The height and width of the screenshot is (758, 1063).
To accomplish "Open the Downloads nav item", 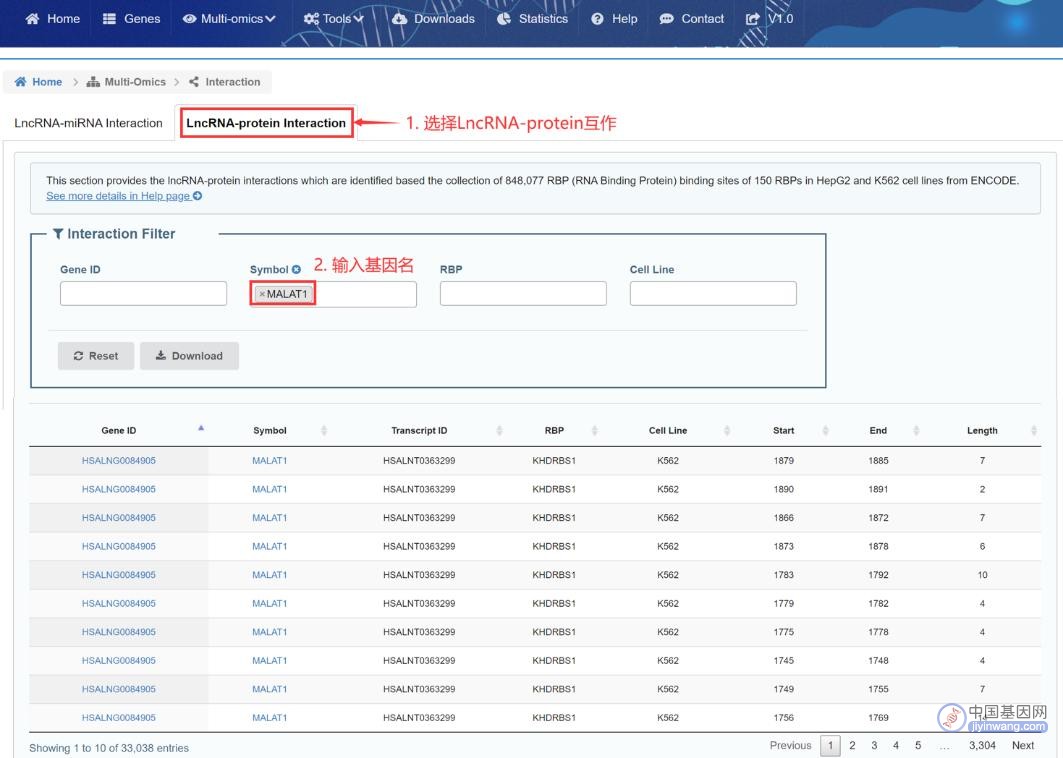I will pyautogui.click(x=434, y=19).
